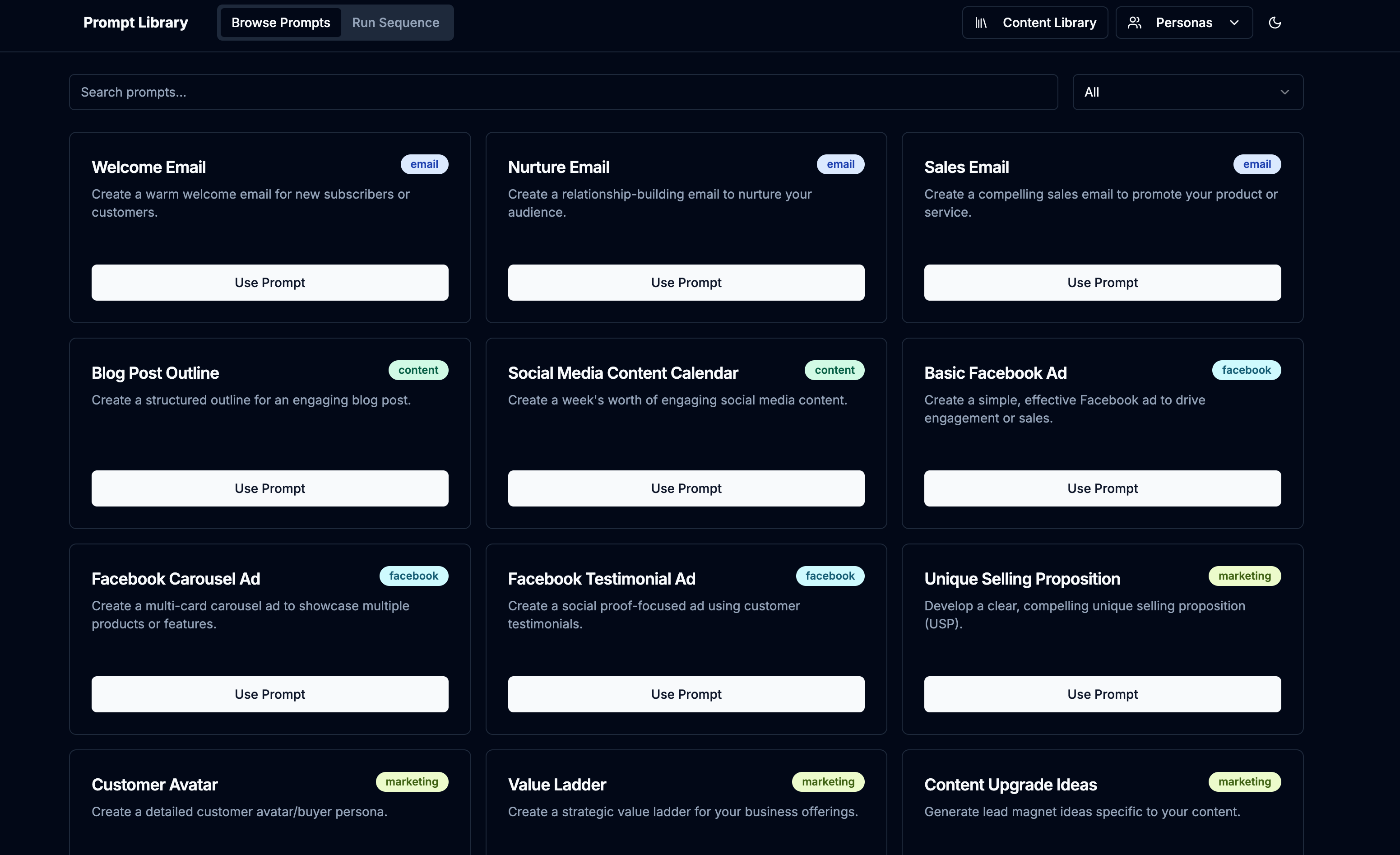Image resolution: width=1400 pixels, height=855 pixels.
Task: Use Prompt for Blog Post Outline
Action: 270,488
